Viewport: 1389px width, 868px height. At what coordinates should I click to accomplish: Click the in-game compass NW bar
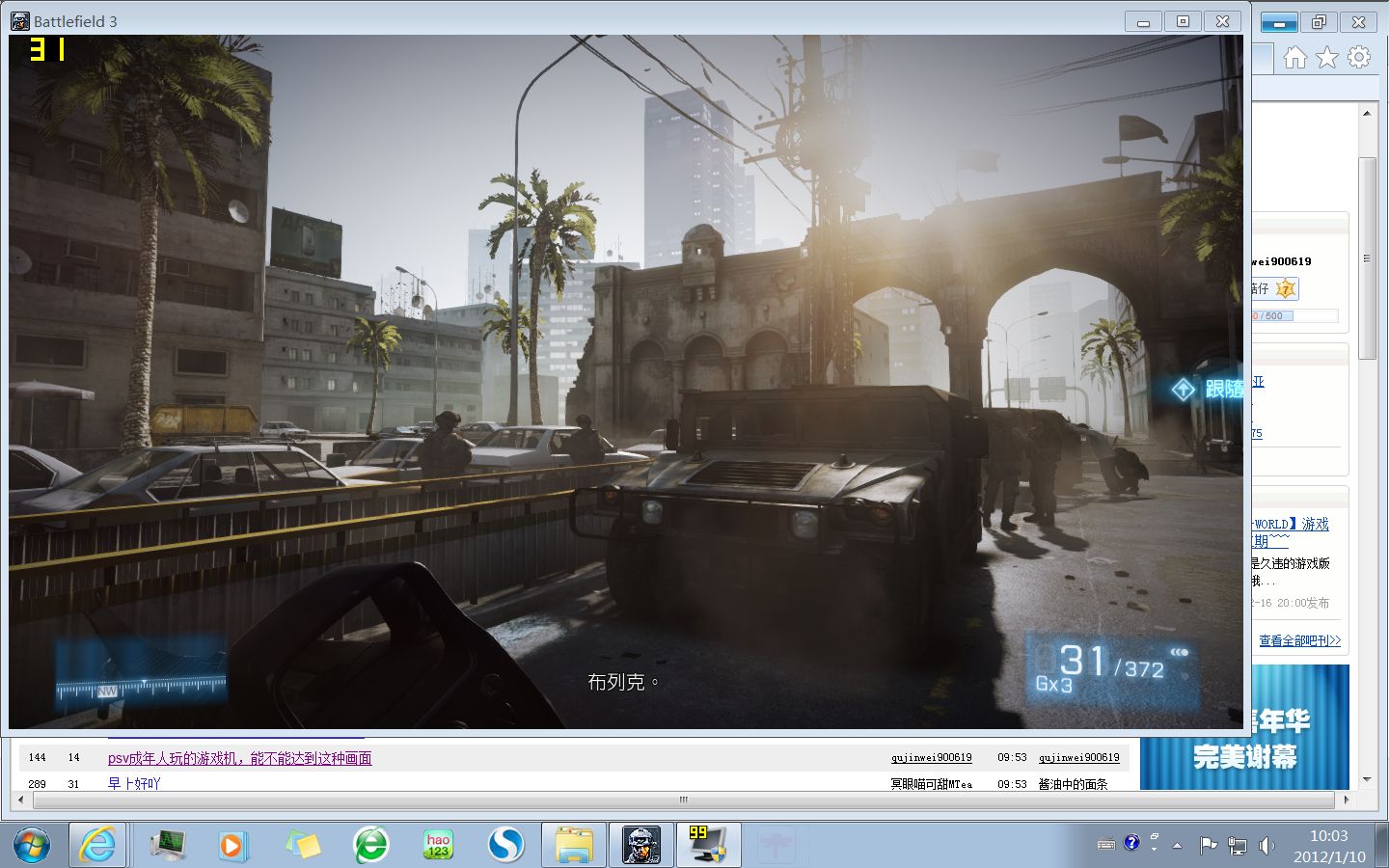pyautogui.click(x=141, y=690)
